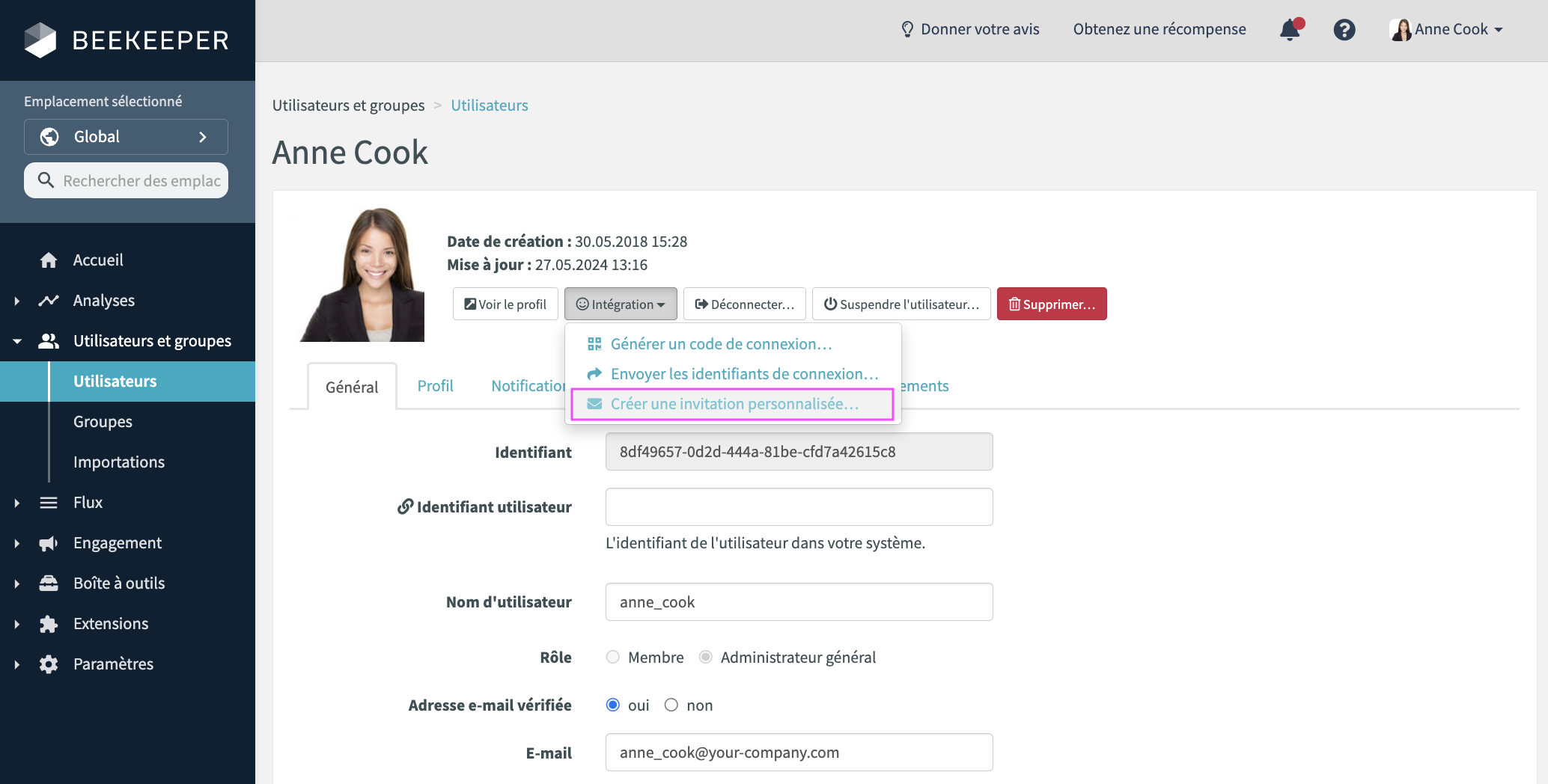Click the Utilisateurs breadcrumb link
The image size is (1548, 784).
[x=489, y=105]
